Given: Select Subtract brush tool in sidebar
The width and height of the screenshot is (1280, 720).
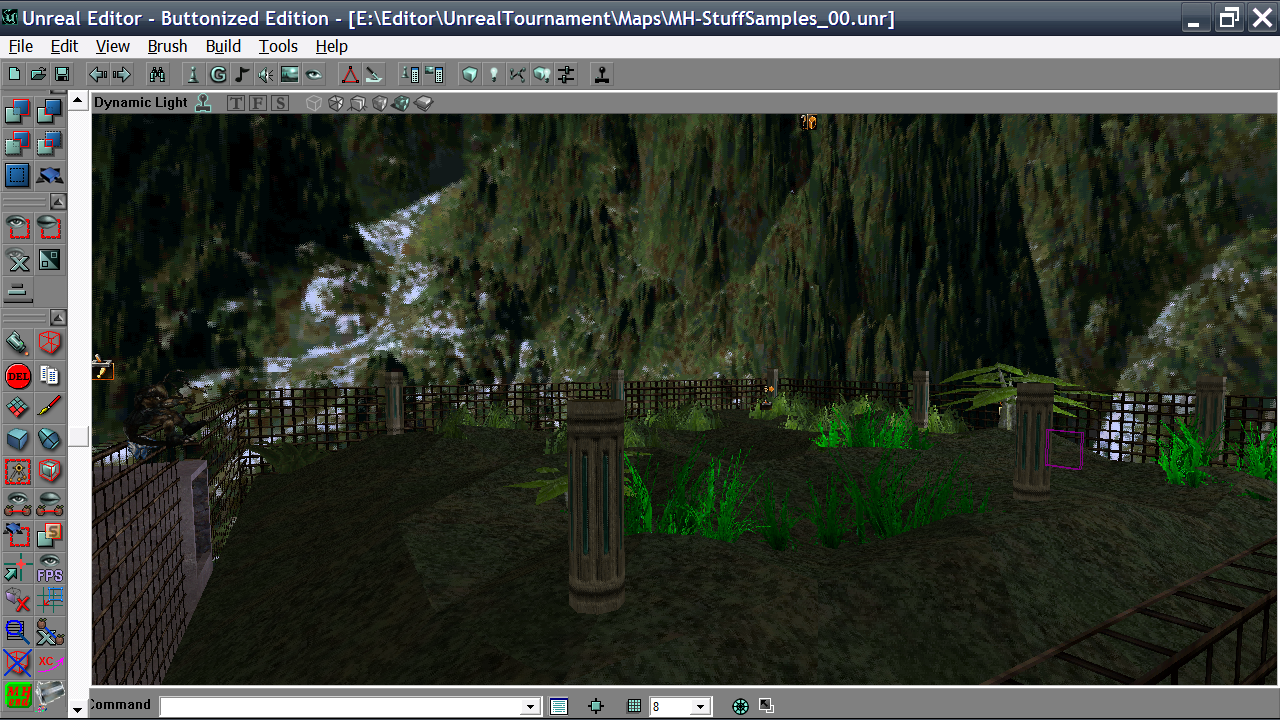Looking at the screenshot, I should [x=49, y=112].
